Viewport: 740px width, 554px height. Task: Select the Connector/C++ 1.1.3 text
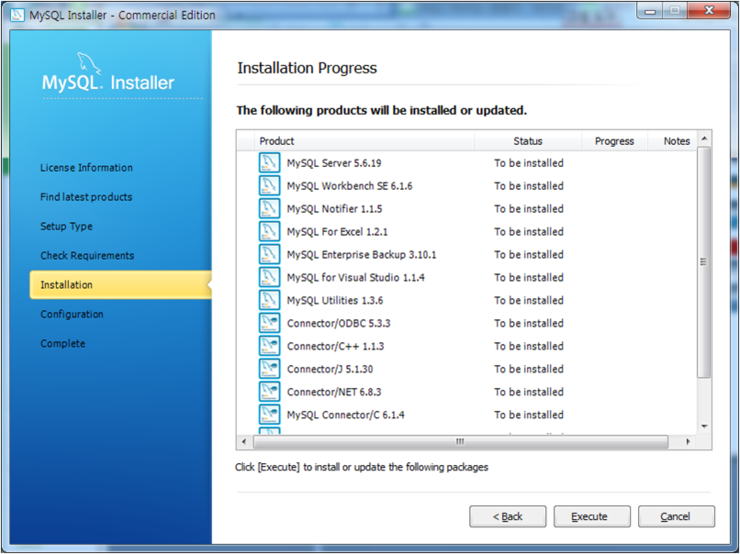pyautogui.click(x=336, y=346)
